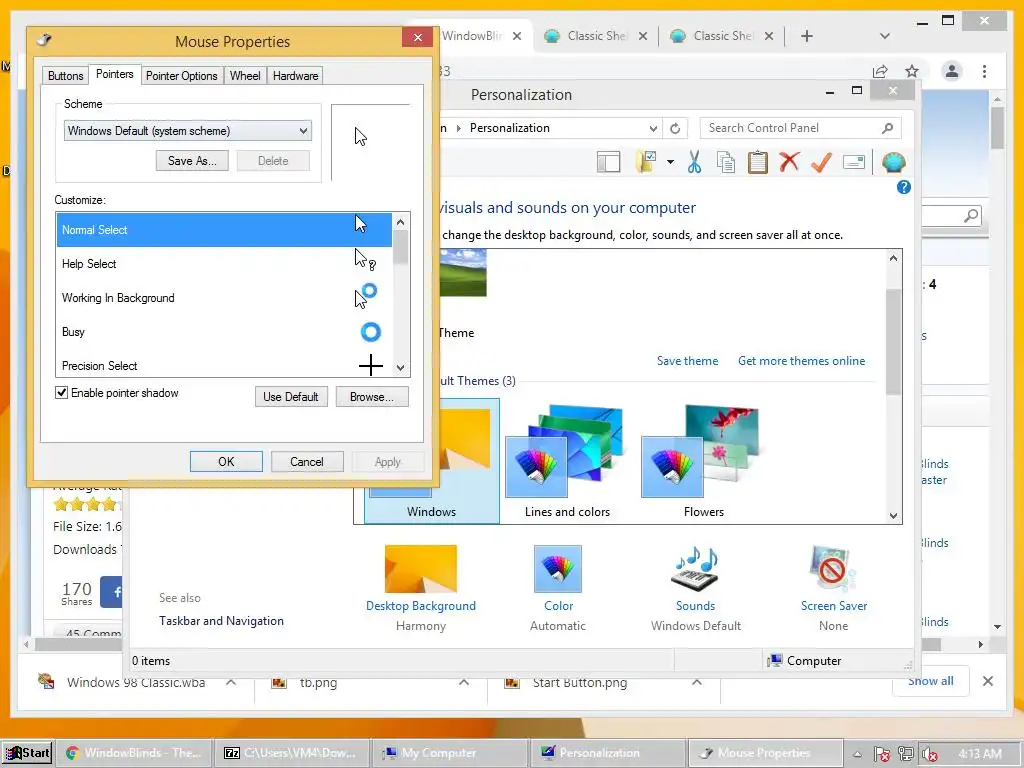Open the browser three-dot menu
Screen dimensions: 1024x768
coord(984,71)
